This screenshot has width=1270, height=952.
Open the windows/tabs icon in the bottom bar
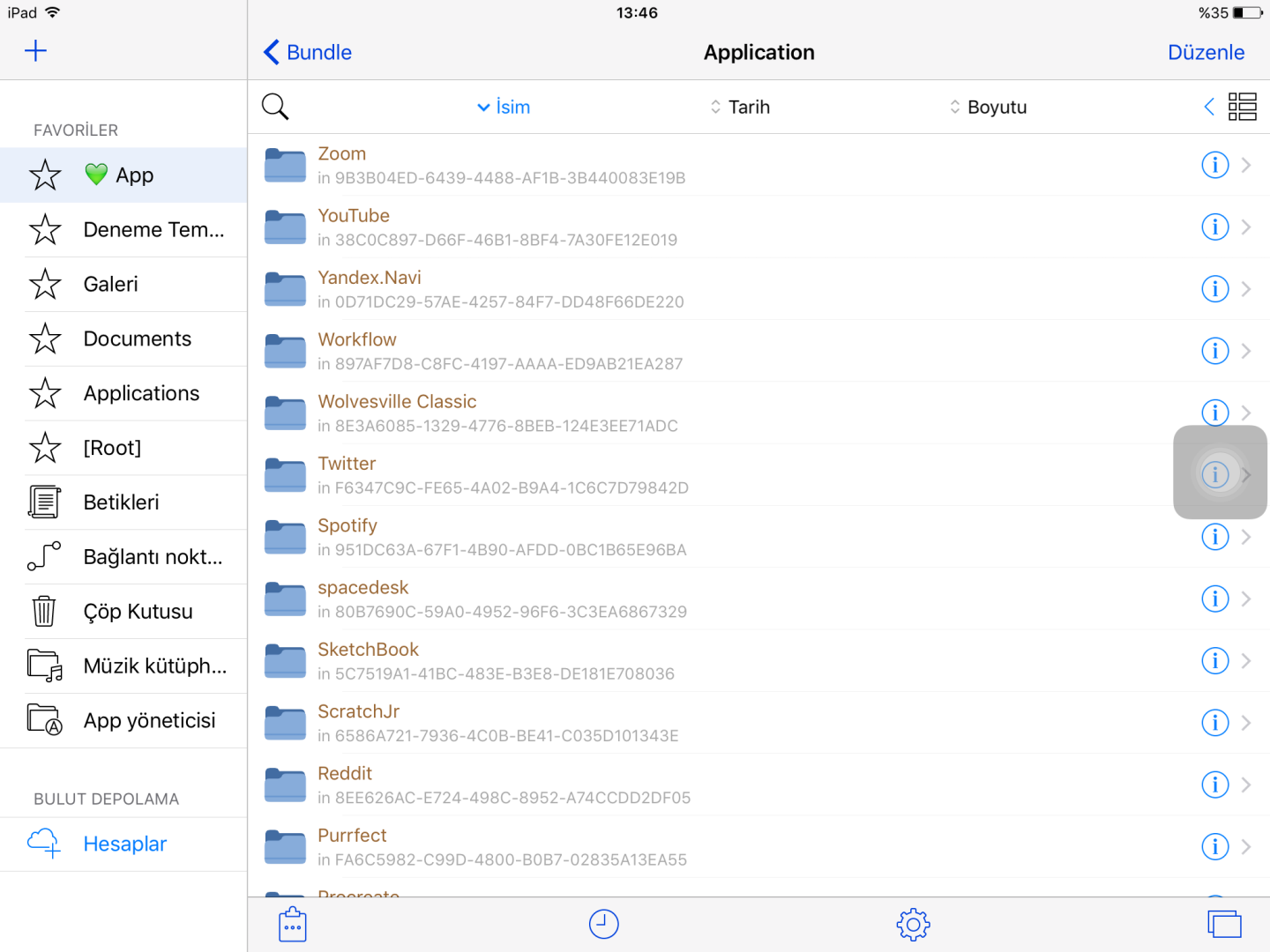[1224, 925]
